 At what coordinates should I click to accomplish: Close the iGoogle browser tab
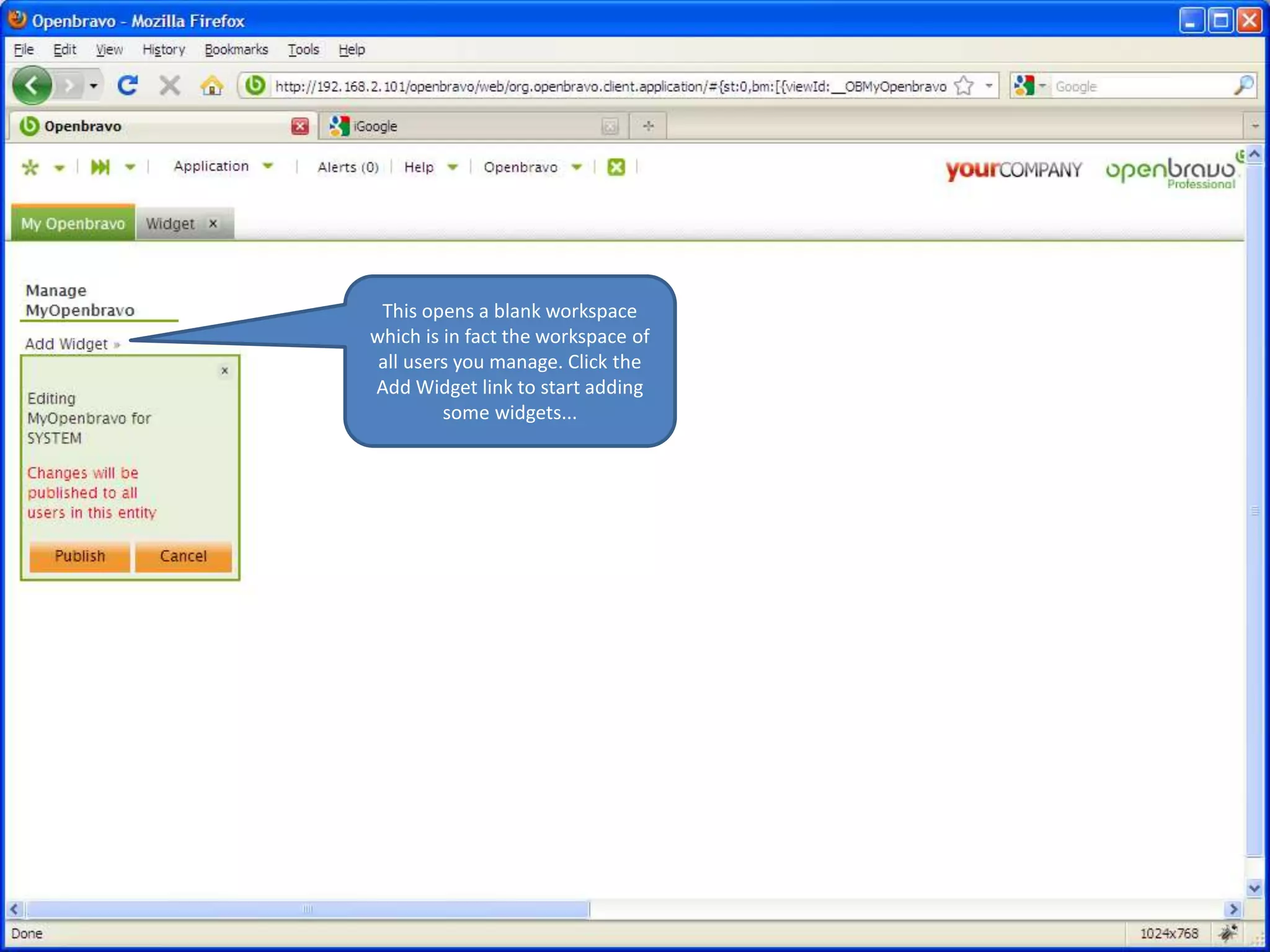pyautogui.click(x=610, y=126)
